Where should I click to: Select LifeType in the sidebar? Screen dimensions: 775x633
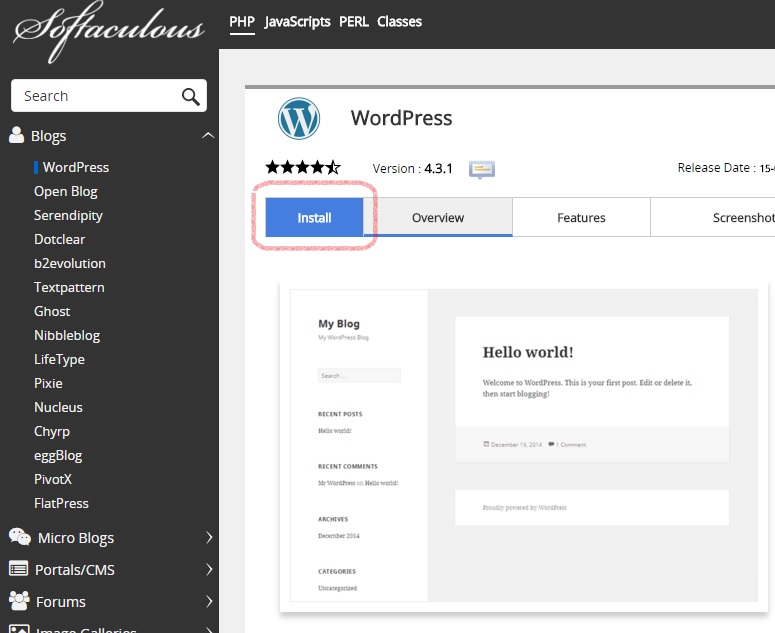pyautogui.click(x=59, y=359)
